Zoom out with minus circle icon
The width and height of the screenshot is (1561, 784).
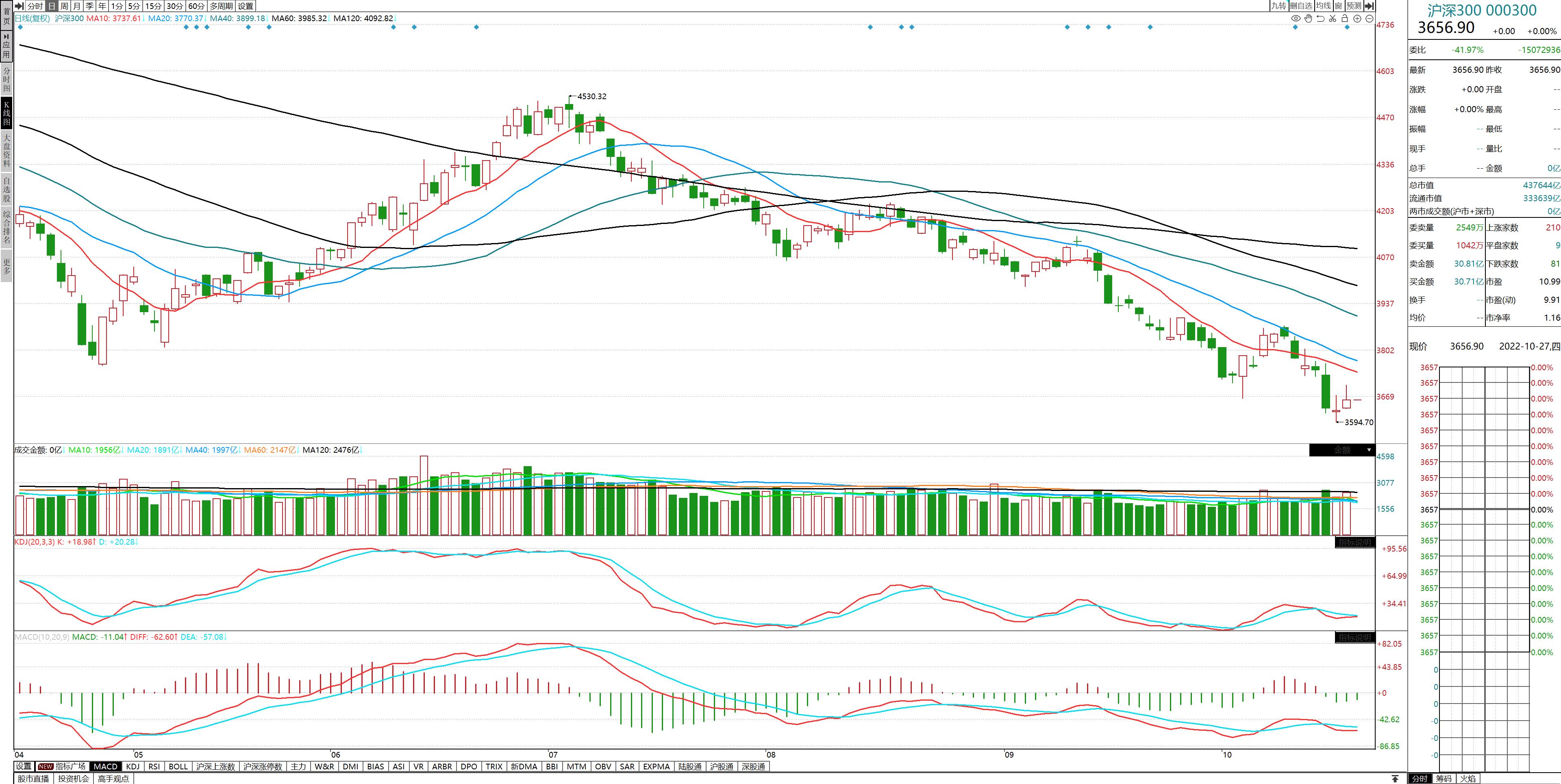coord(1370,18)
